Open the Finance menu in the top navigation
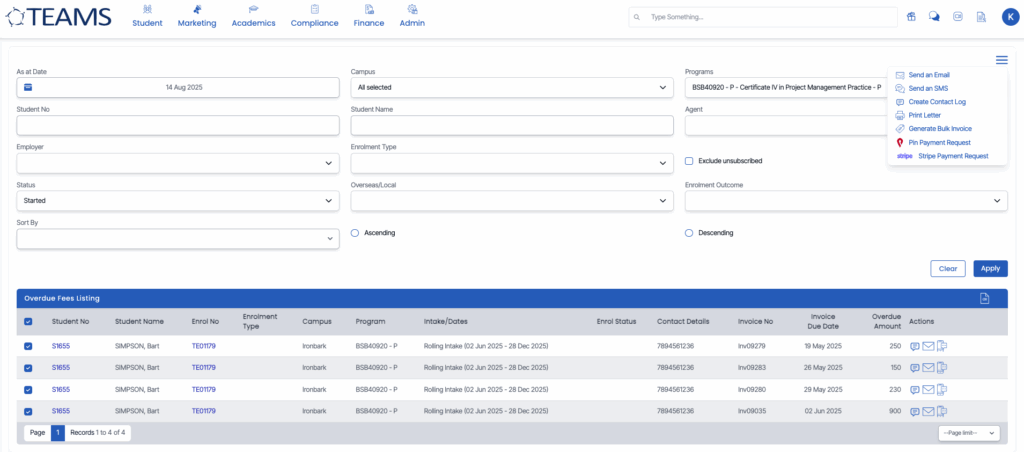 pos(369,17)
